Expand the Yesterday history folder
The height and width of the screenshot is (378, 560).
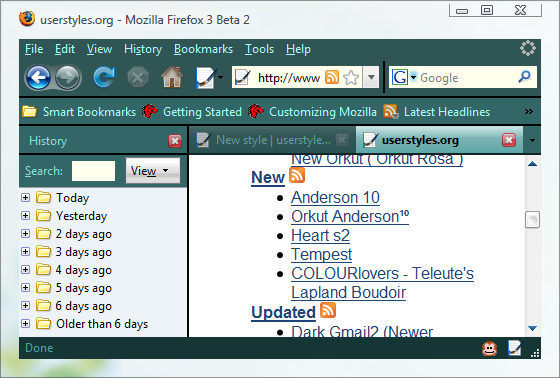click(25, 215)
